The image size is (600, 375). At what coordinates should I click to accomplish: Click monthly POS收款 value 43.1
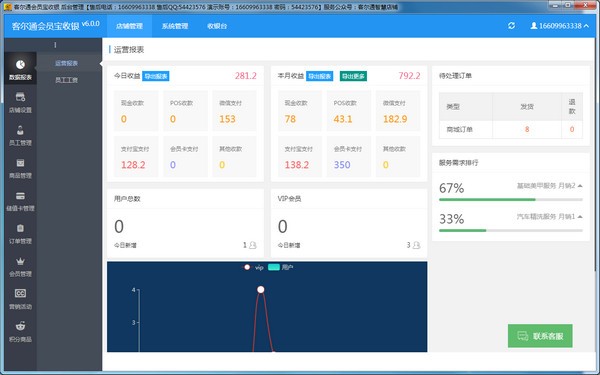tap(342, 119)
